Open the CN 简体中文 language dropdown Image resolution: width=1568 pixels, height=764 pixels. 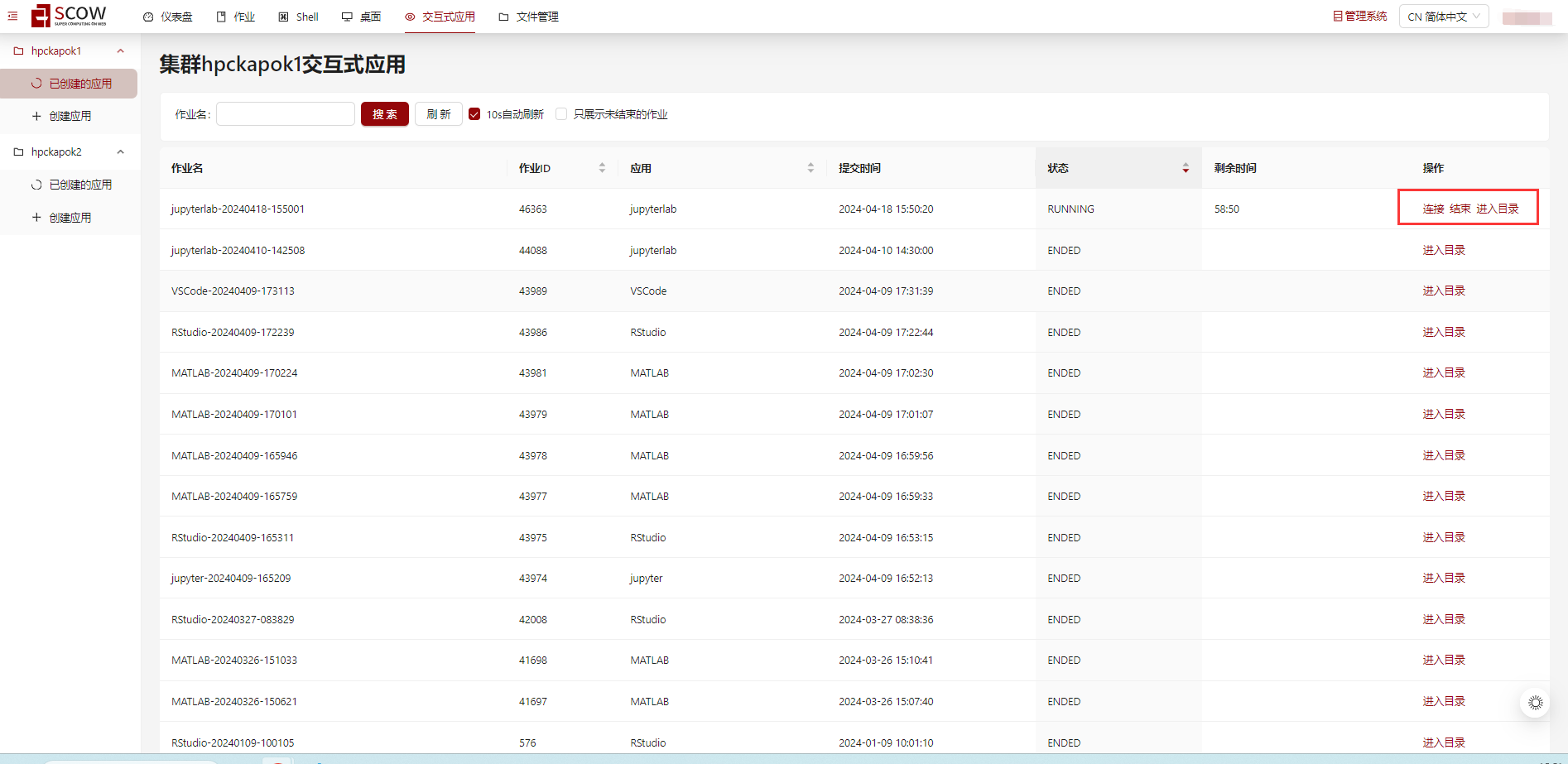coord(1444,17)
